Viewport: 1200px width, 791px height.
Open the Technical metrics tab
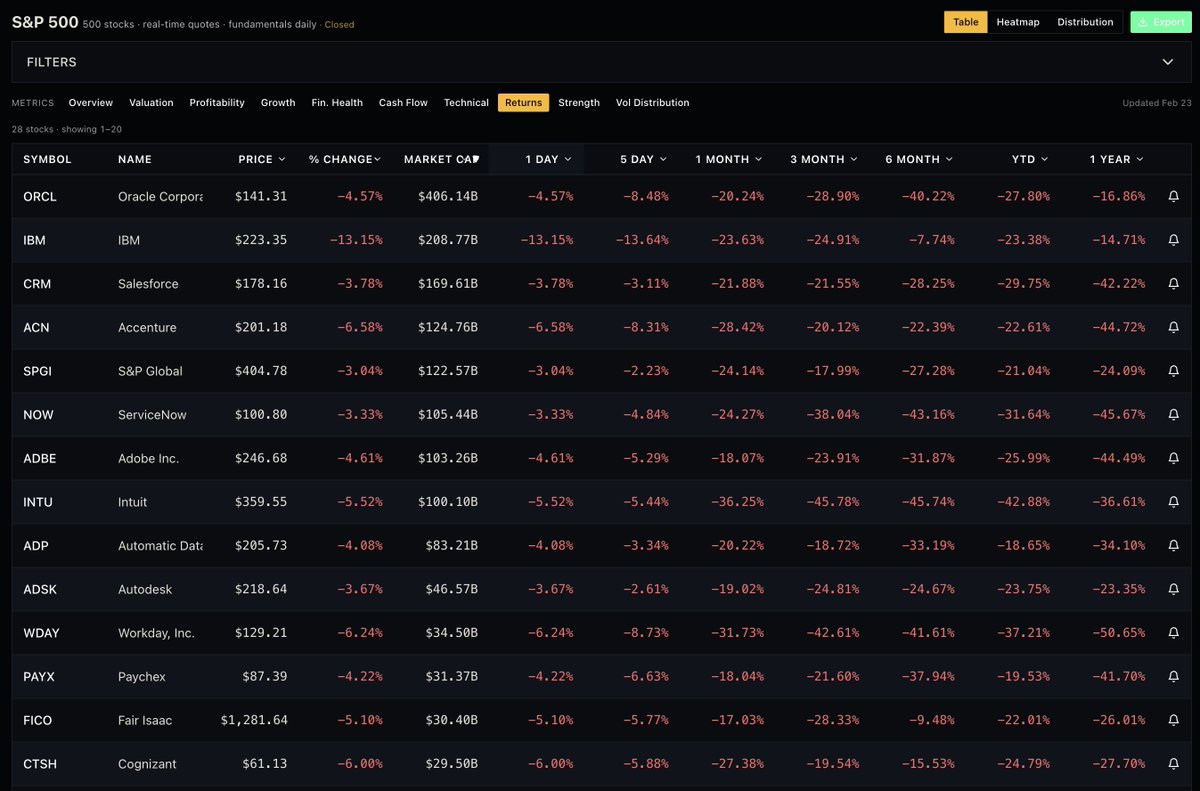tap(466, 102)
